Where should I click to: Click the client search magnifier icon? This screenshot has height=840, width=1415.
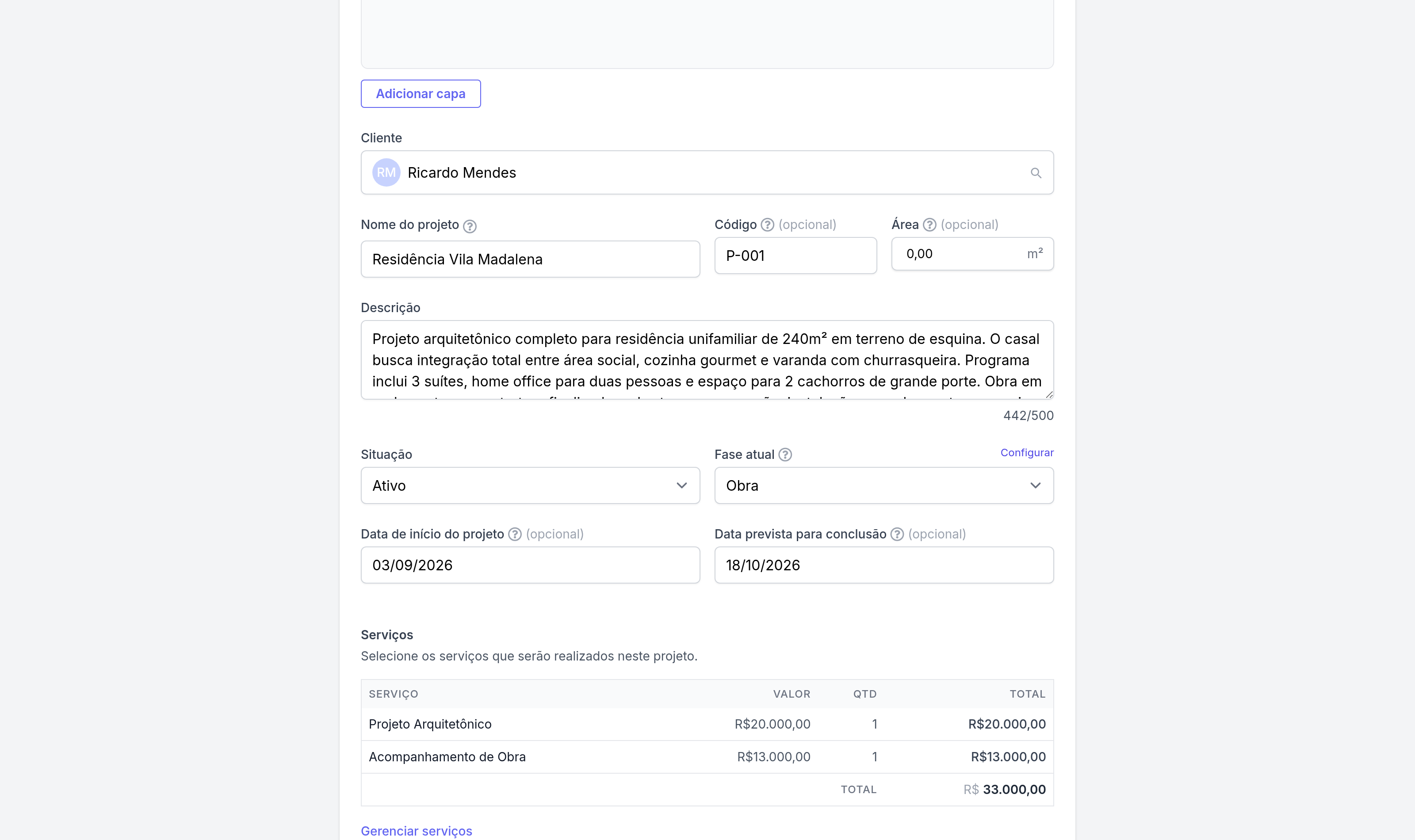[x=1036, y=172]
